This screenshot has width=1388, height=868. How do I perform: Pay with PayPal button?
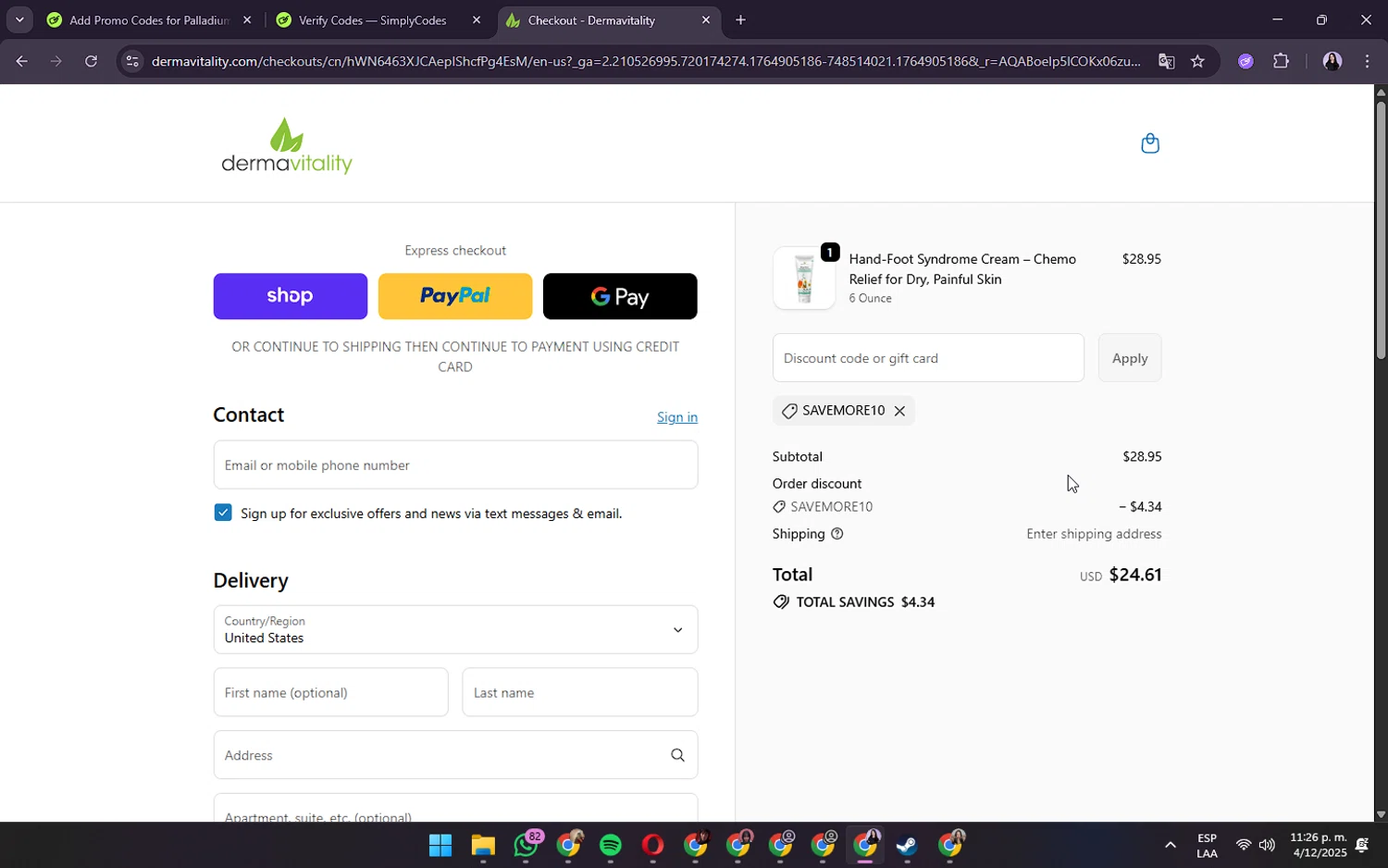pyautogui.click(x=455, y=296)
